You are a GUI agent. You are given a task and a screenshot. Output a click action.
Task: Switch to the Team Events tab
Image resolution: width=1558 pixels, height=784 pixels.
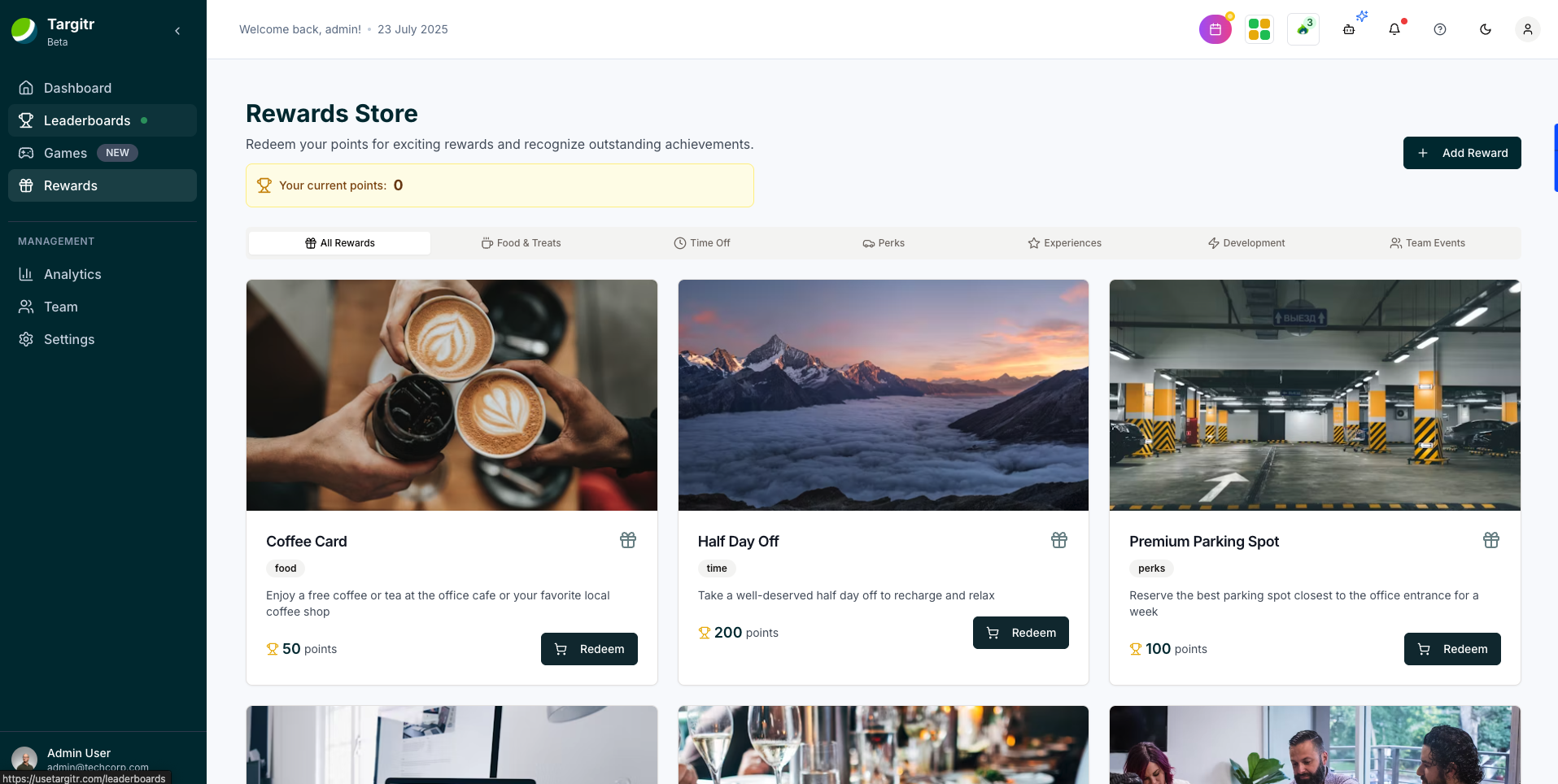[x=1428, y=243]
